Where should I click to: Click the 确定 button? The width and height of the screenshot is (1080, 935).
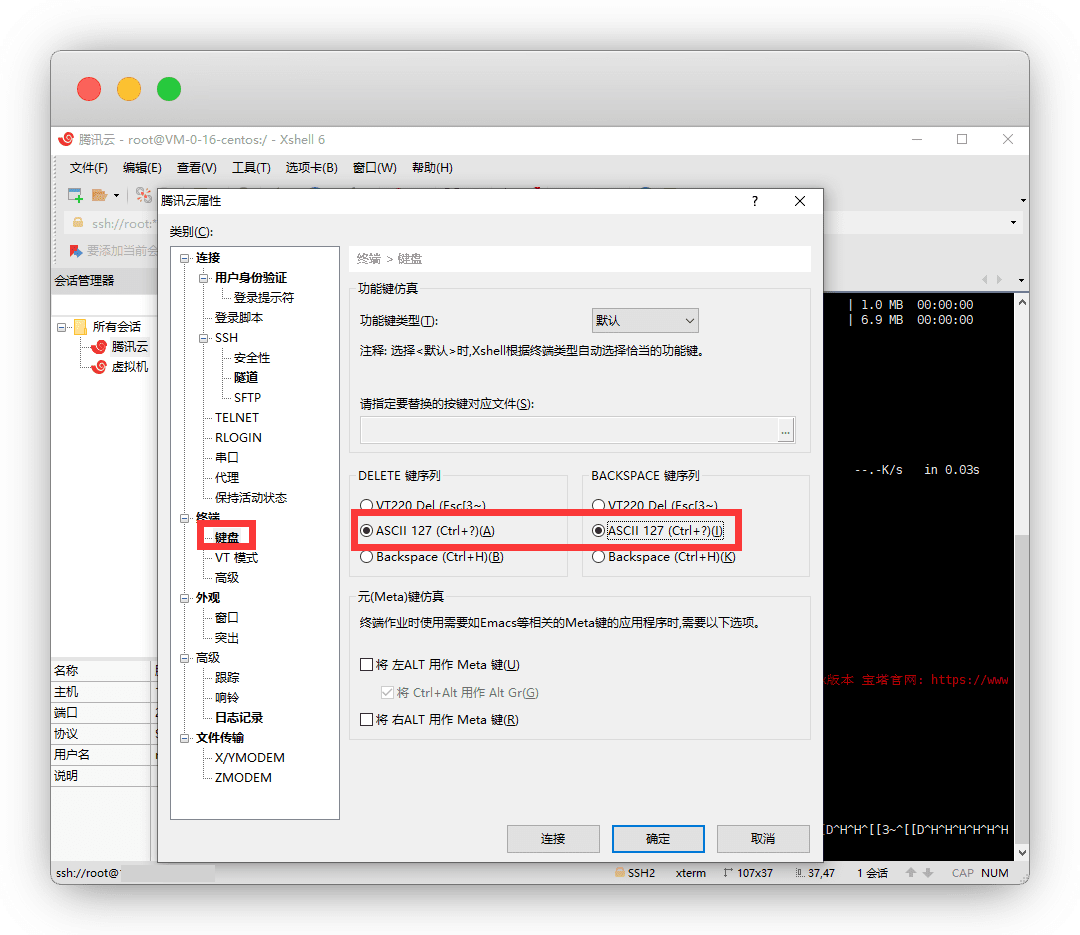(658, 839)
